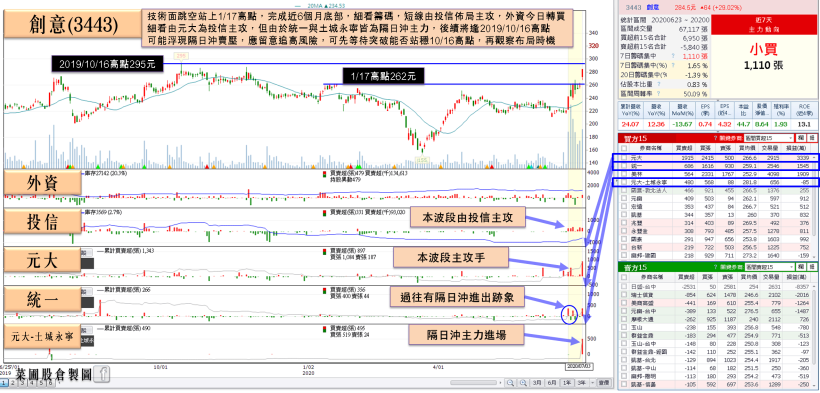Click 排 sort button in 買方15 header

coord(812,138)
